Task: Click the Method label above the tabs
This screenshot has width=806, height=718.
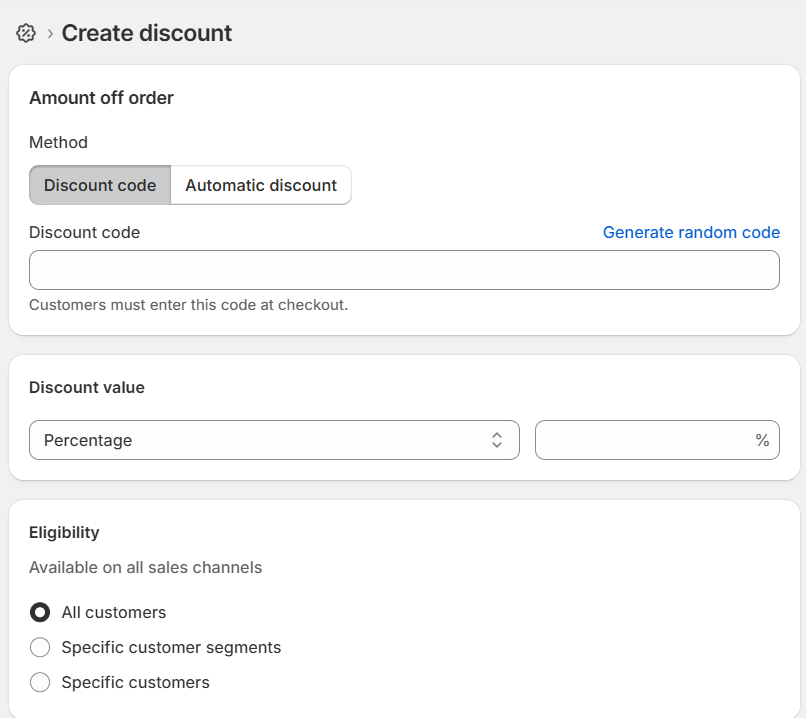Action: pos(58,142)
